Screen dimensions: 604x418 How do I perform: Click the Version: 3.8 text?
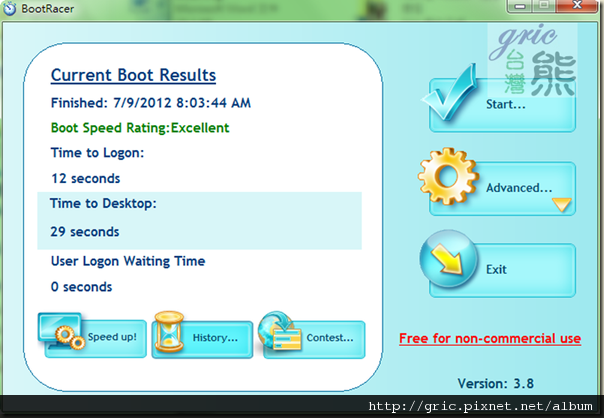pyautogui.click(x=496, y=384)
